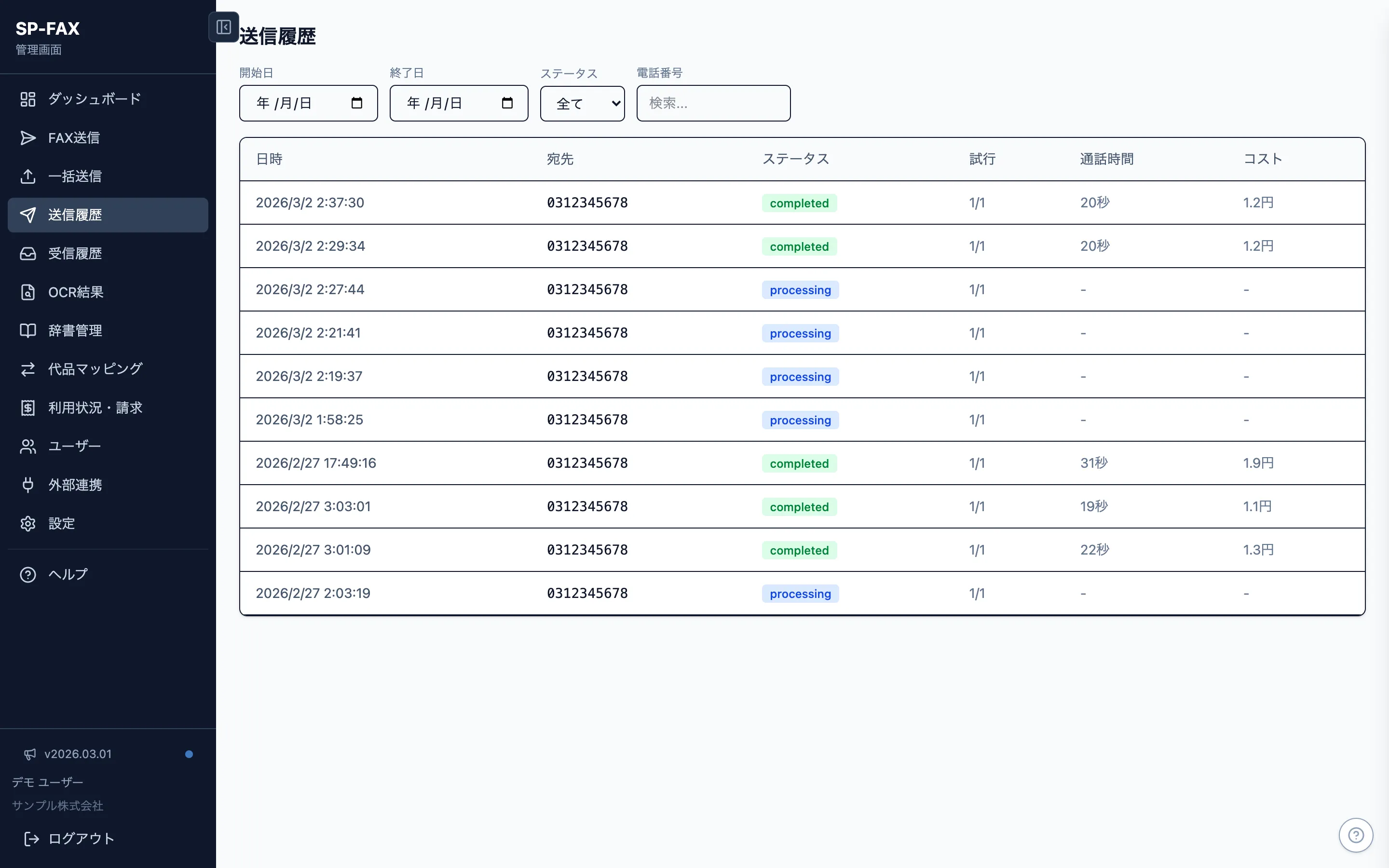Open the 開始日 date picker calendar
Image resolution: width=1389 pixels, height=868 pixels.
356,103
